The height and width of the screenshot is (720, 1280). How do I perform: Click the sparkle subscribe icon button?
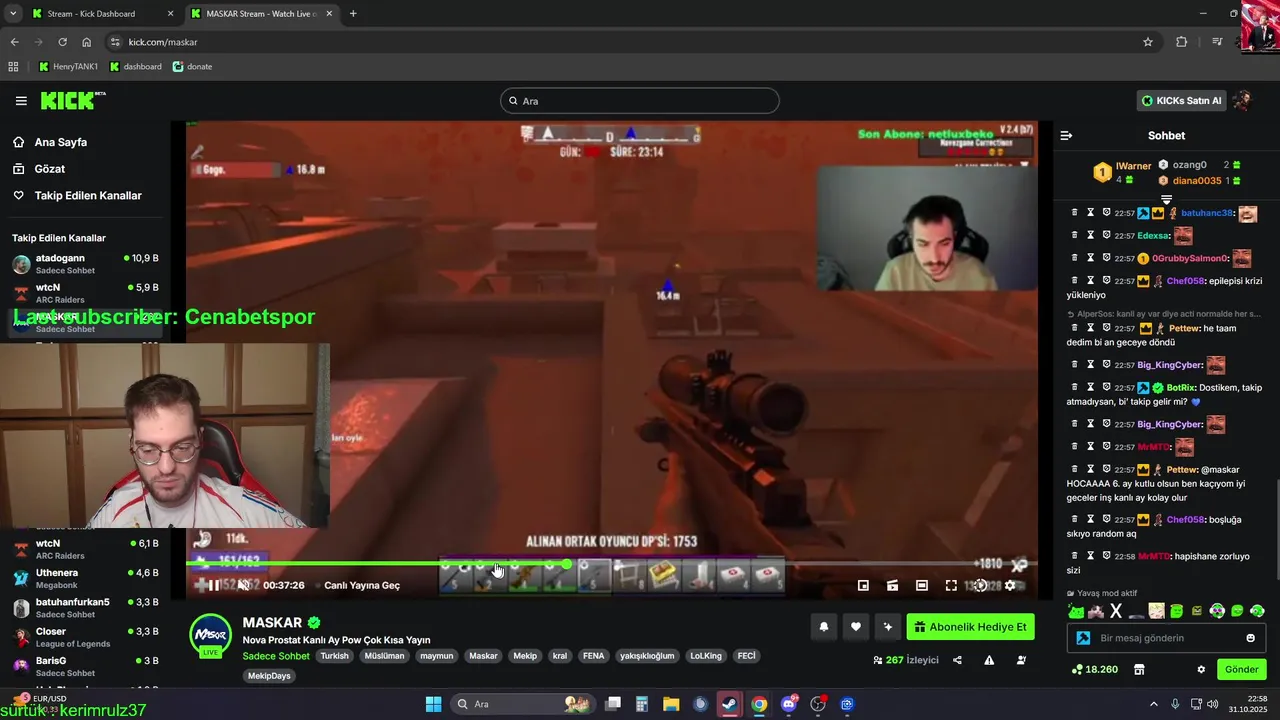coord(887,627)
